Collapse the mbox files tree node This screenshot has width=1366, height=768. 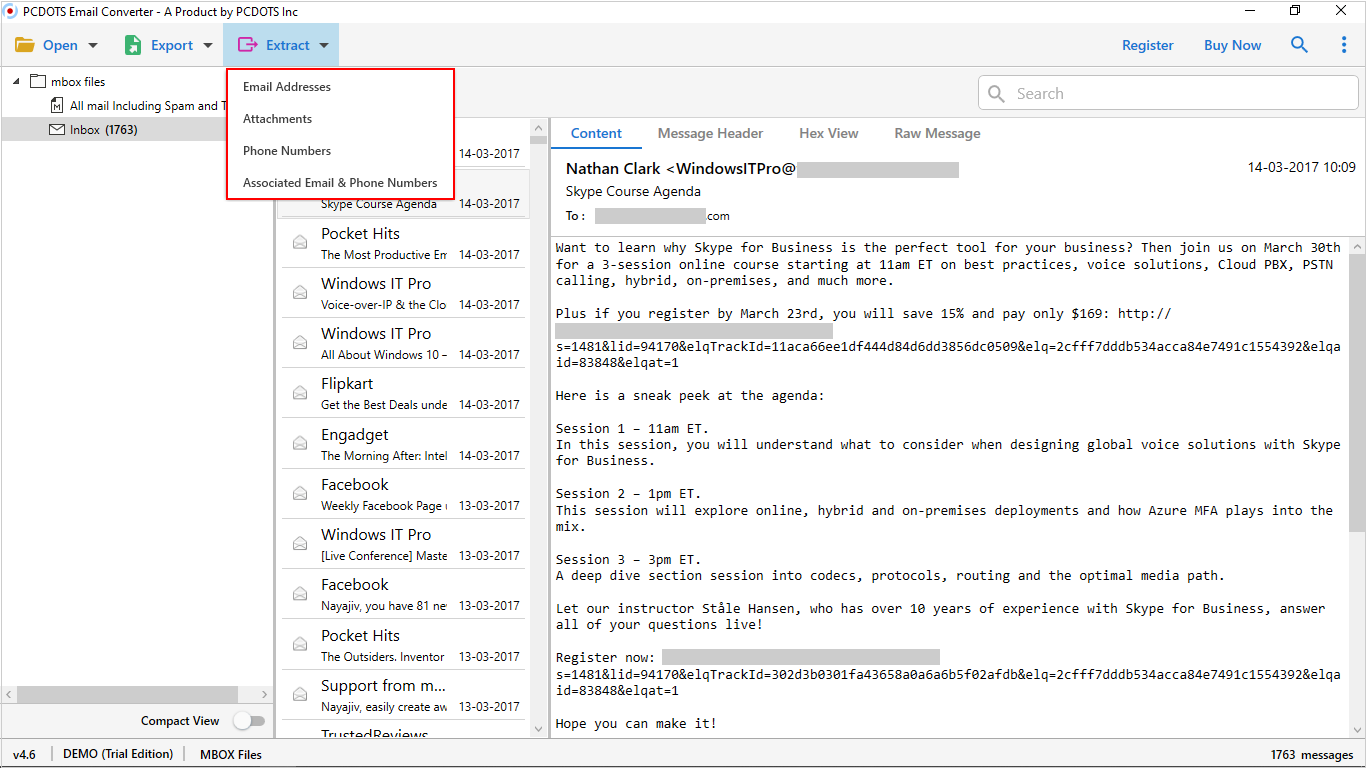pos(16,82)
